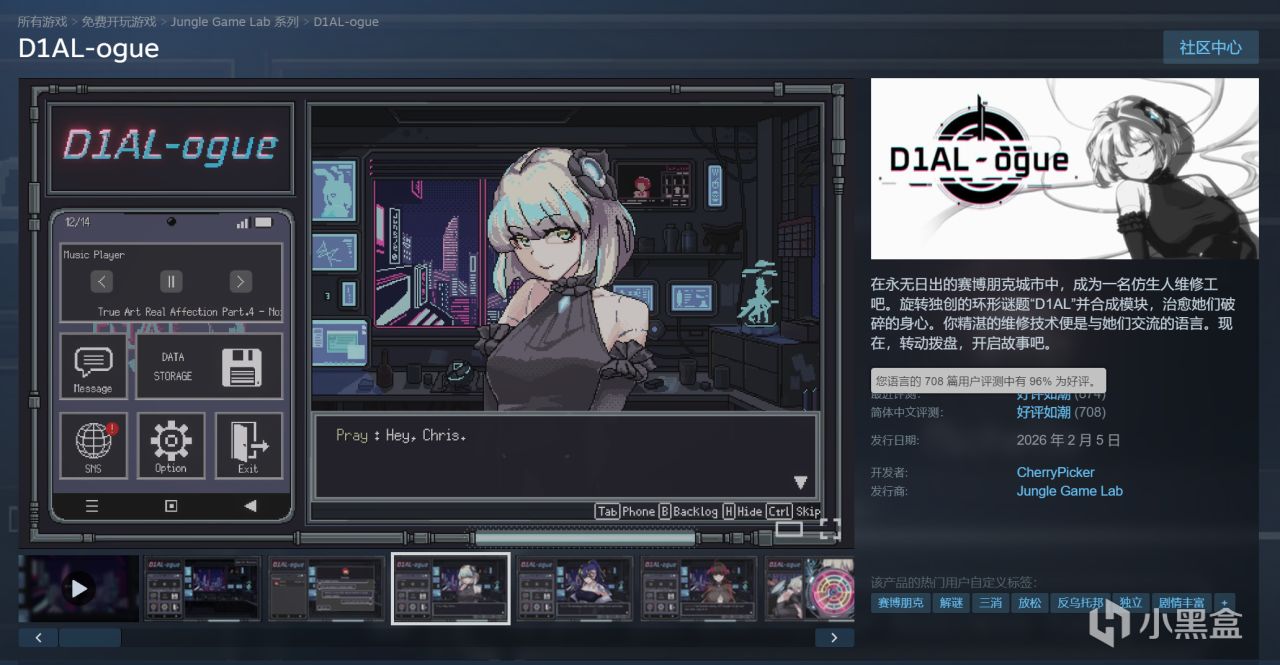
Task: Click the Pray dialogue text box
Action: click(566, 456)
